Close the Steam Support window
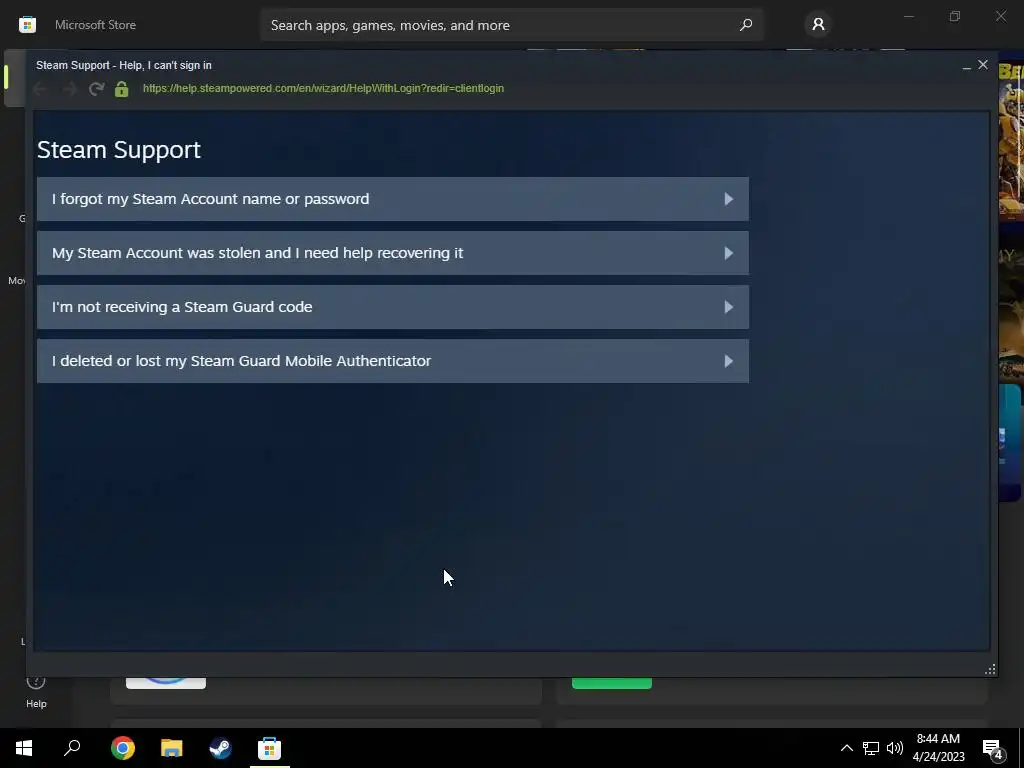Image resolution: width=1024 pixels, height=768 pixels. click(x=983, y=65)
